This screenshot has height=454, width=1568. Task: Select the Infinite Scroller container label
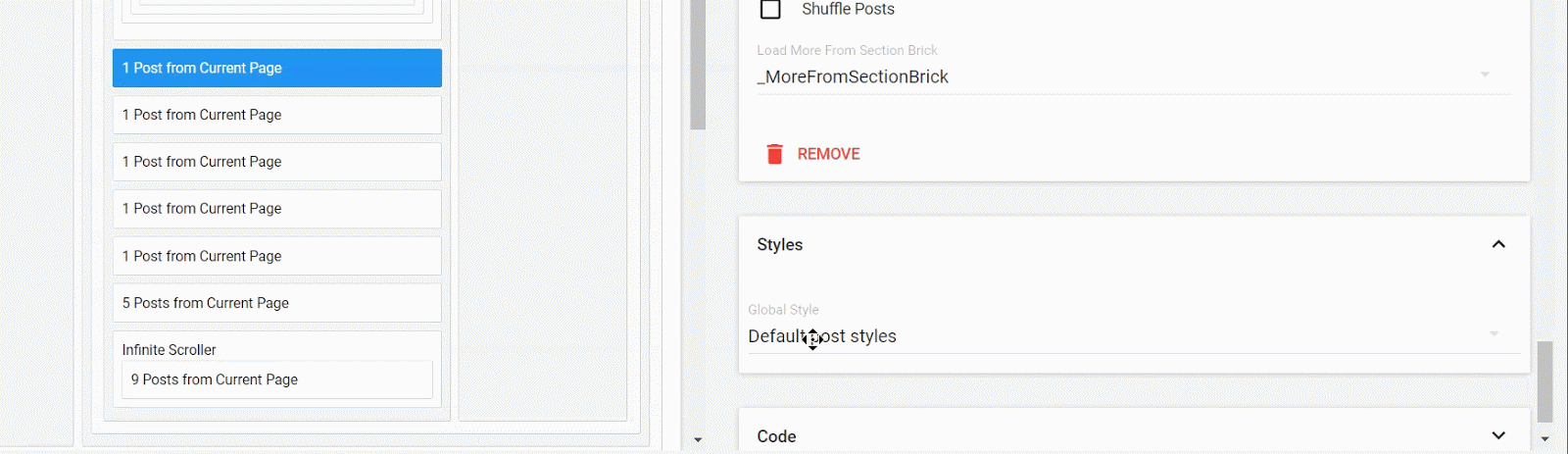coord(170,350)
